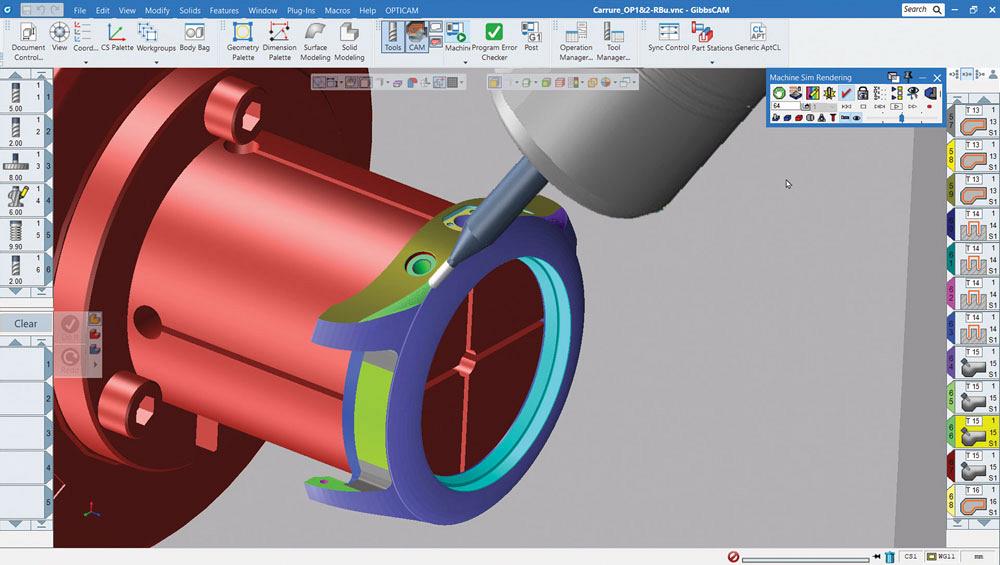Click the trash can icon in status bar

890,557
